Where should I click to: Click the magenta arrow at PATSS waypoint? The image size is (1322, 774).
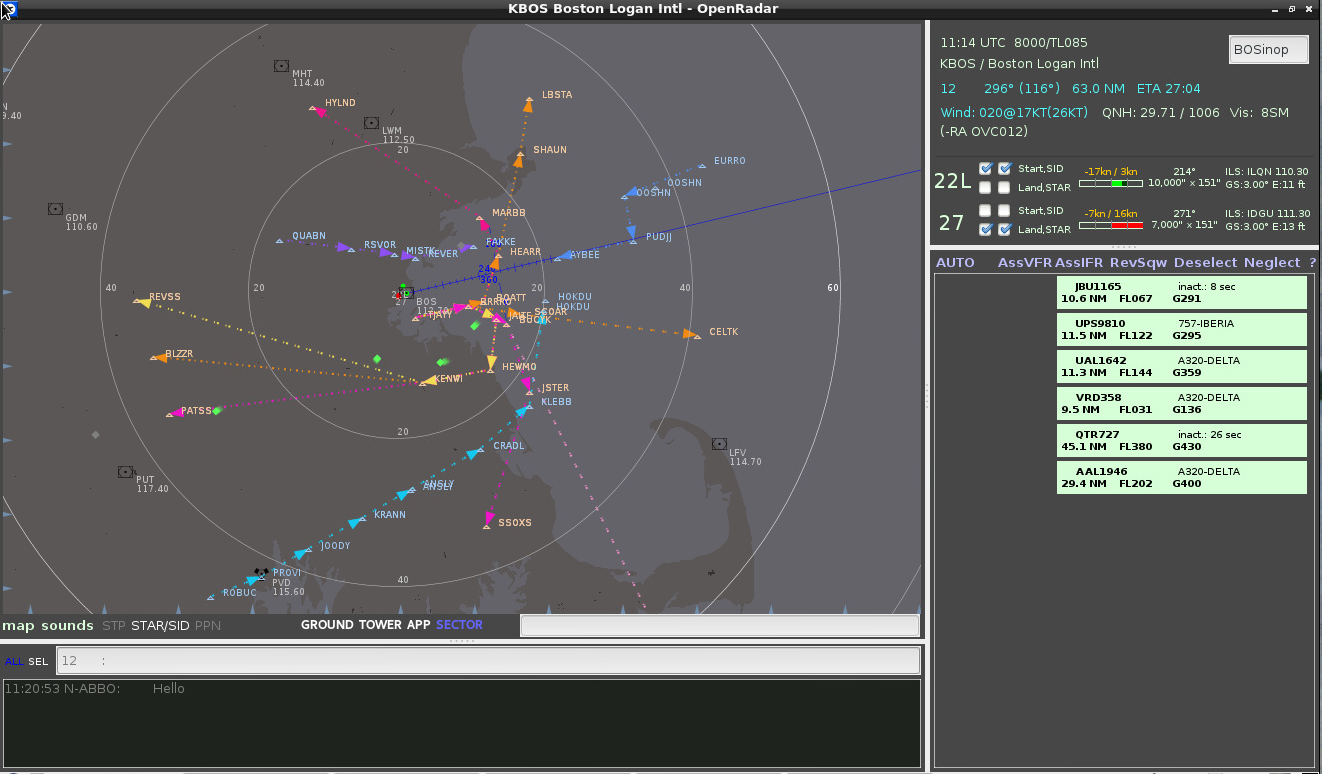[x=176, y=411]
